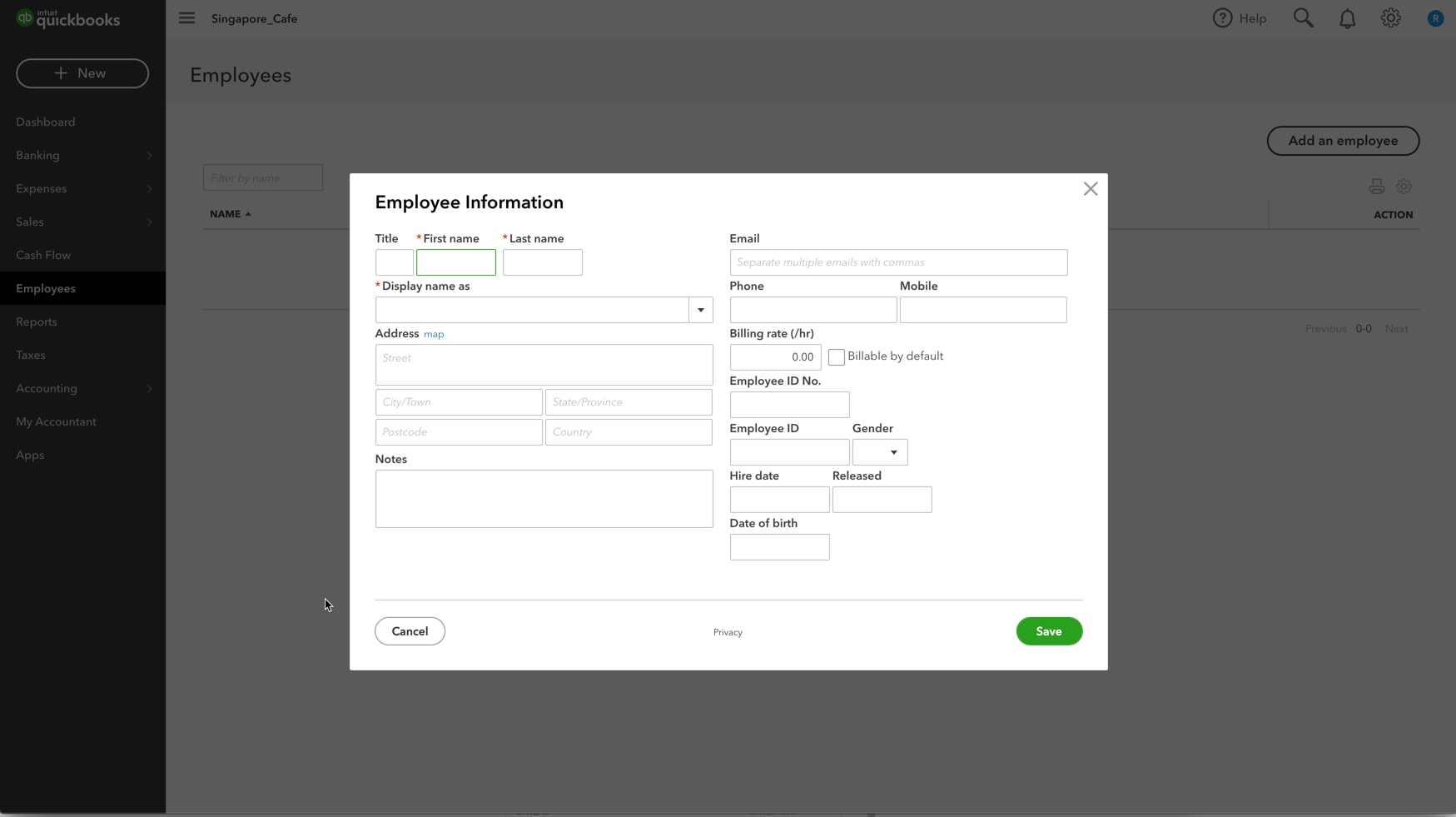Screen dimensions: 1456x817
Task: Open the notifications bell icon
Action: [1347, 17]
